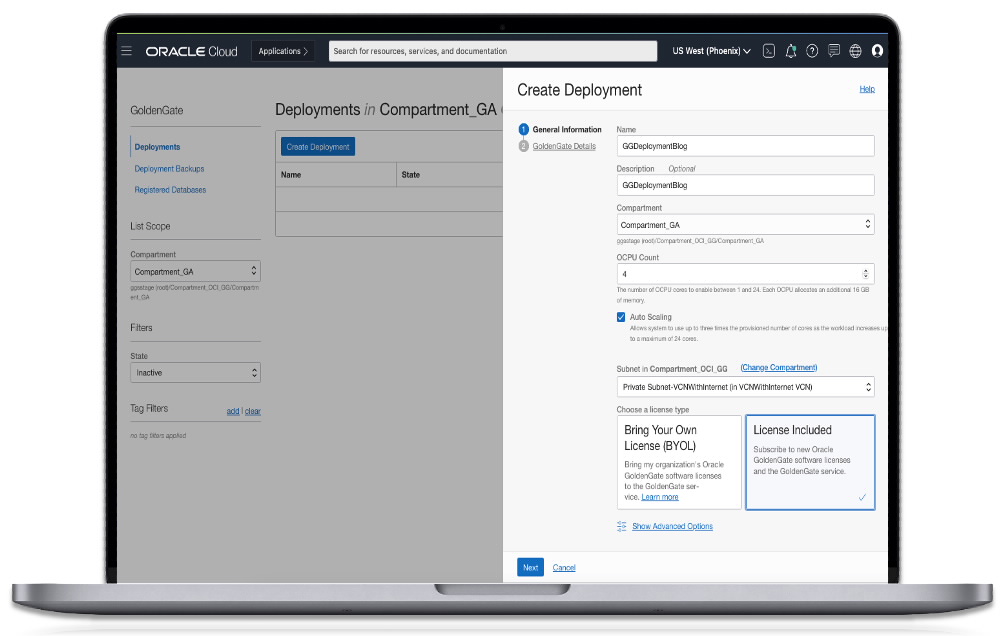Click the Next button
Screen dimensions: 1006x636
pyautogui.click(x=530, y=567)
